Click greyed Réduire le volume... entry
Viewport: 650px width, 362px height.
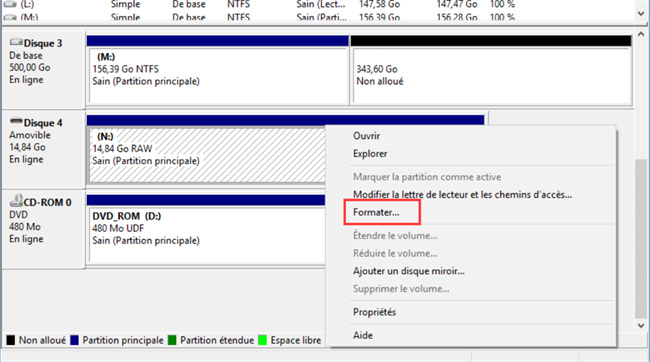tap(395, 253)
